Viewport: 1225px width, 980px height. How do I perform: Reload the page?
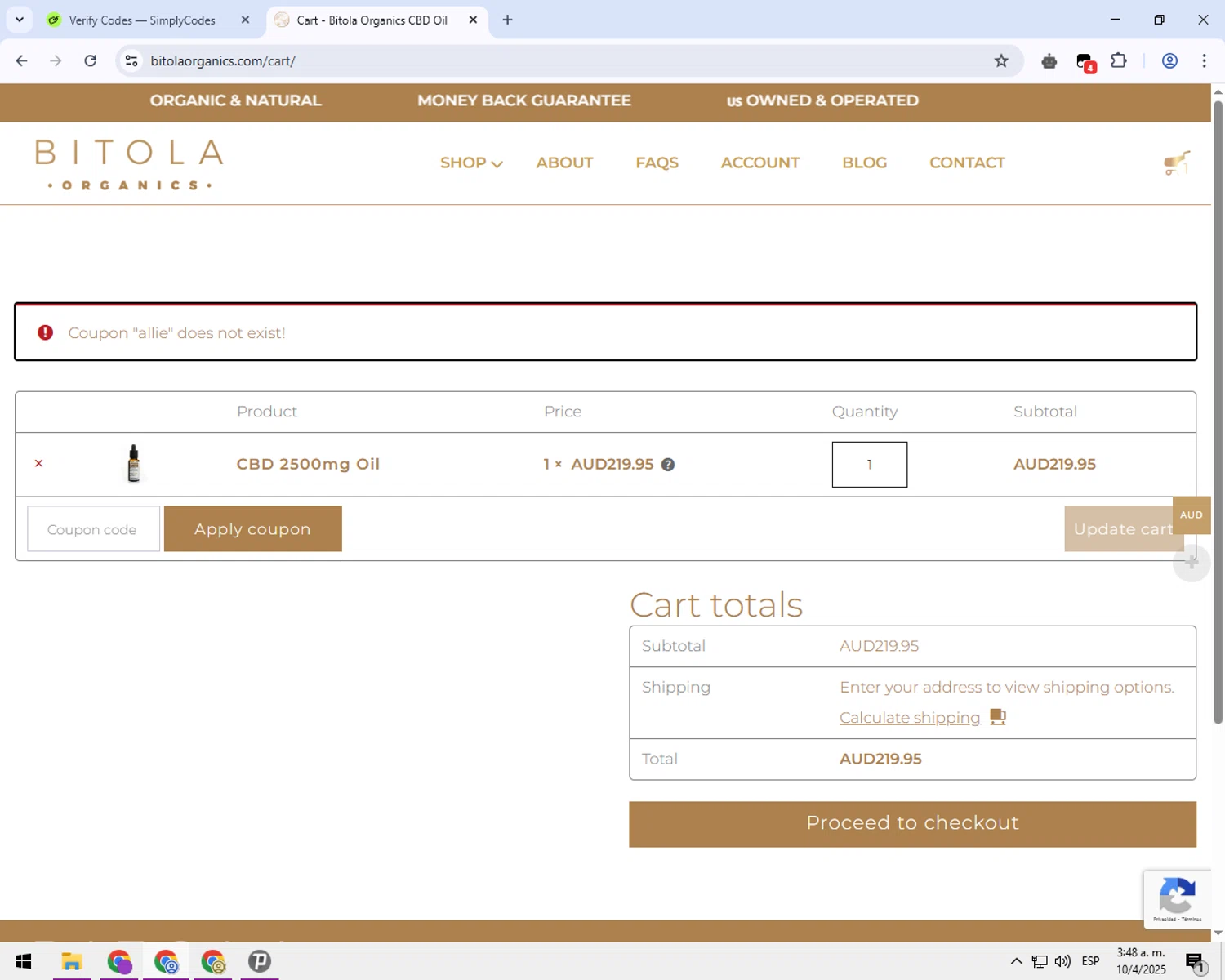[x=91, y=61]
